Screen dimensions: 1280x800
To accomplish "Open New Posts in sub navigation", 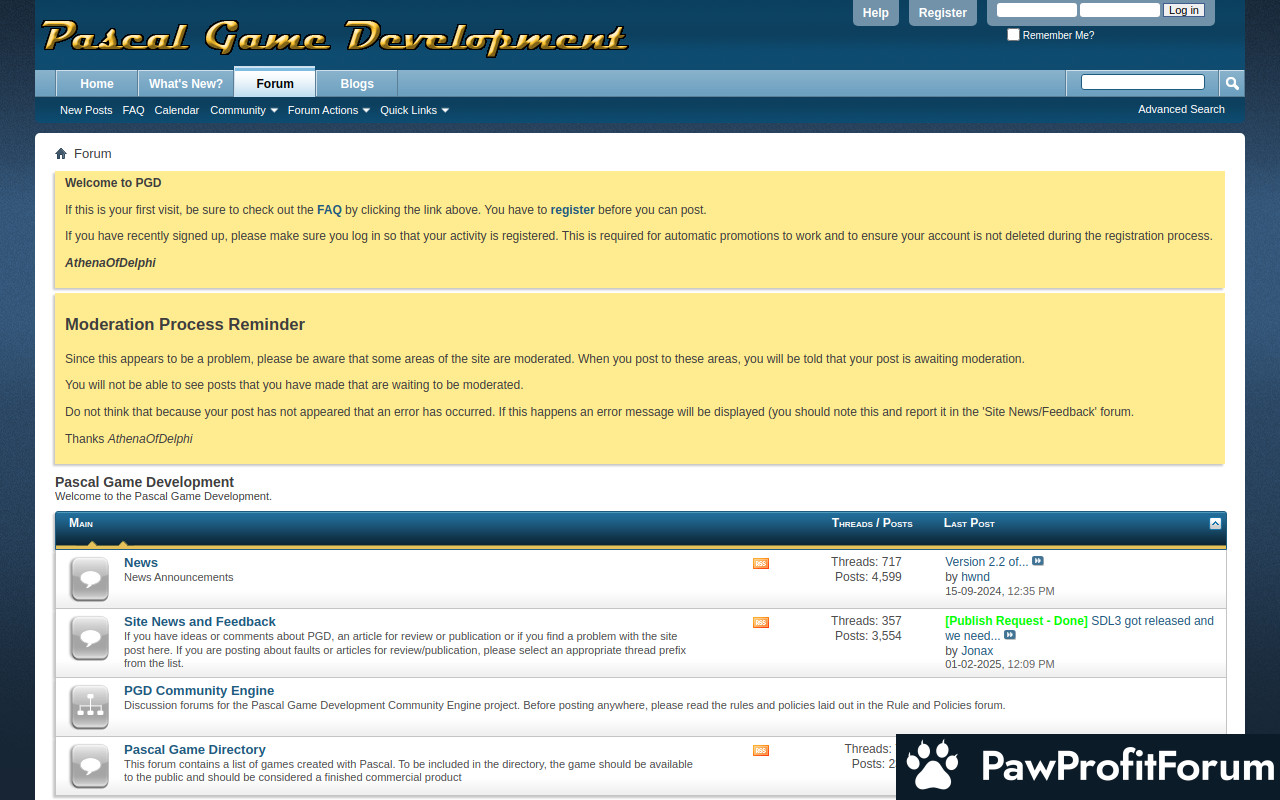I will pos(86,110).
